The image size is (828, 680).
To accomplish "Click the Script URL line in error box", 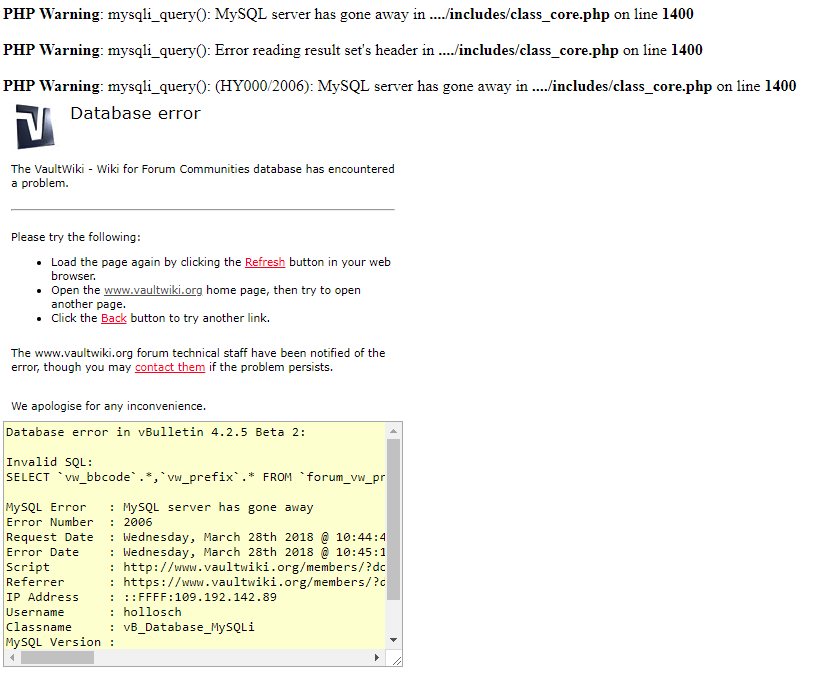I will pyautogui.click(x=195, y=567).
